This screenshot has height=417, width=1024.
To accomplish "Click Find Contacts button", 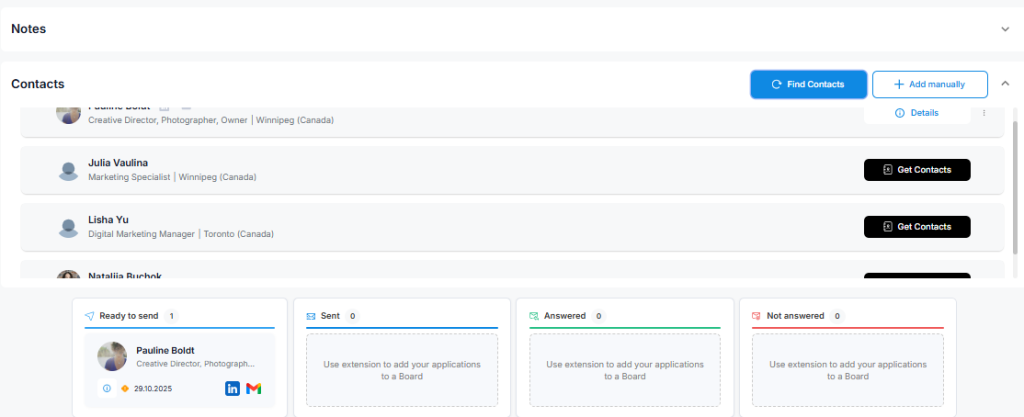I will pyautogui.click(x=808, y=84).
